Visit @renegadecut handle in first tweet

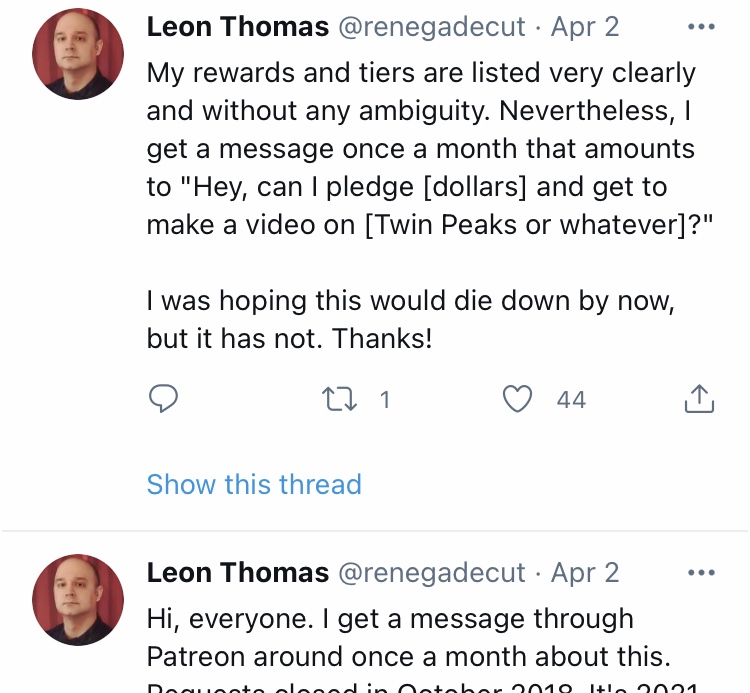click(x=432, y=27)
